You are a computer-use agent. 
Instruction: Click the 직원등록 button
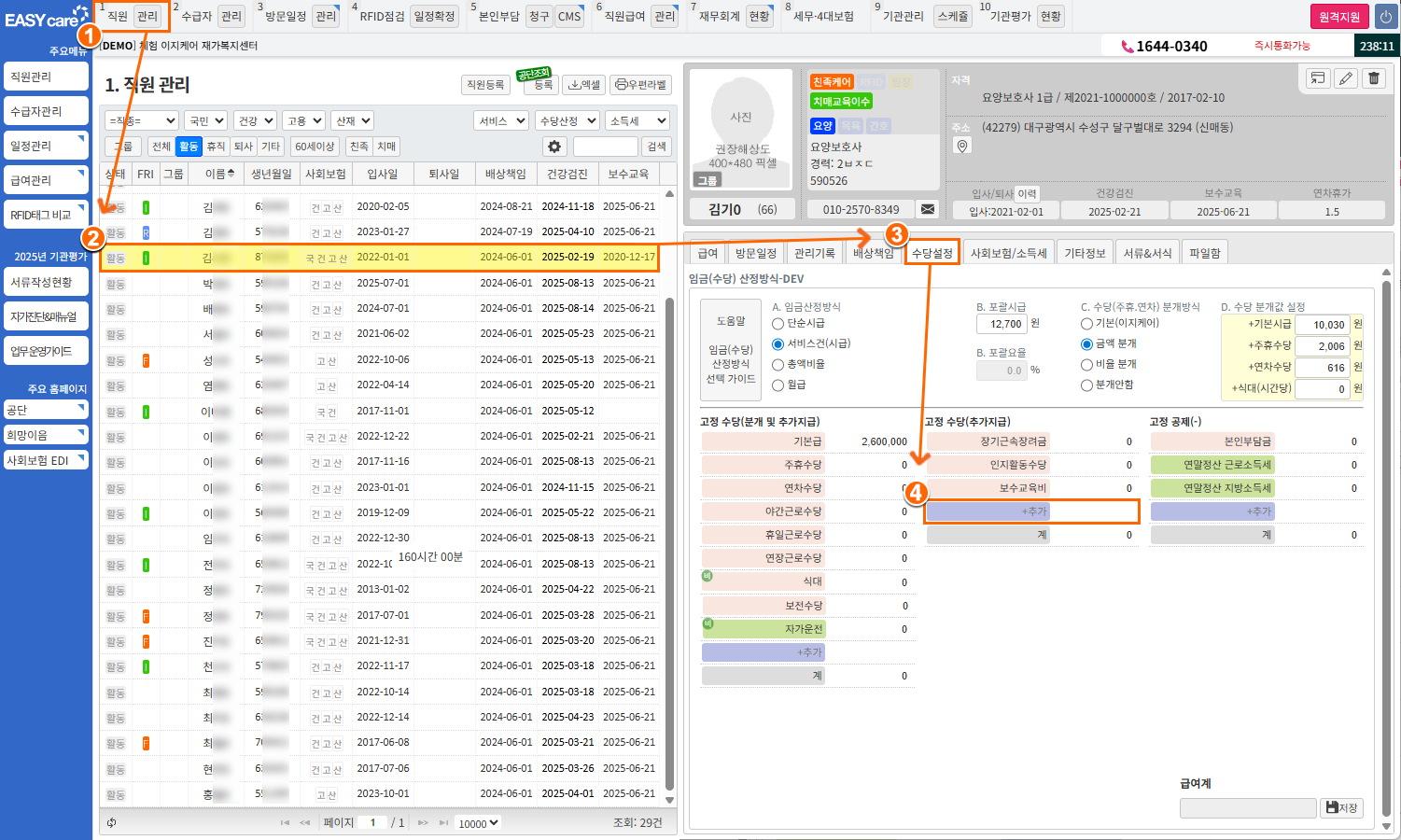(x=485, y=85)
